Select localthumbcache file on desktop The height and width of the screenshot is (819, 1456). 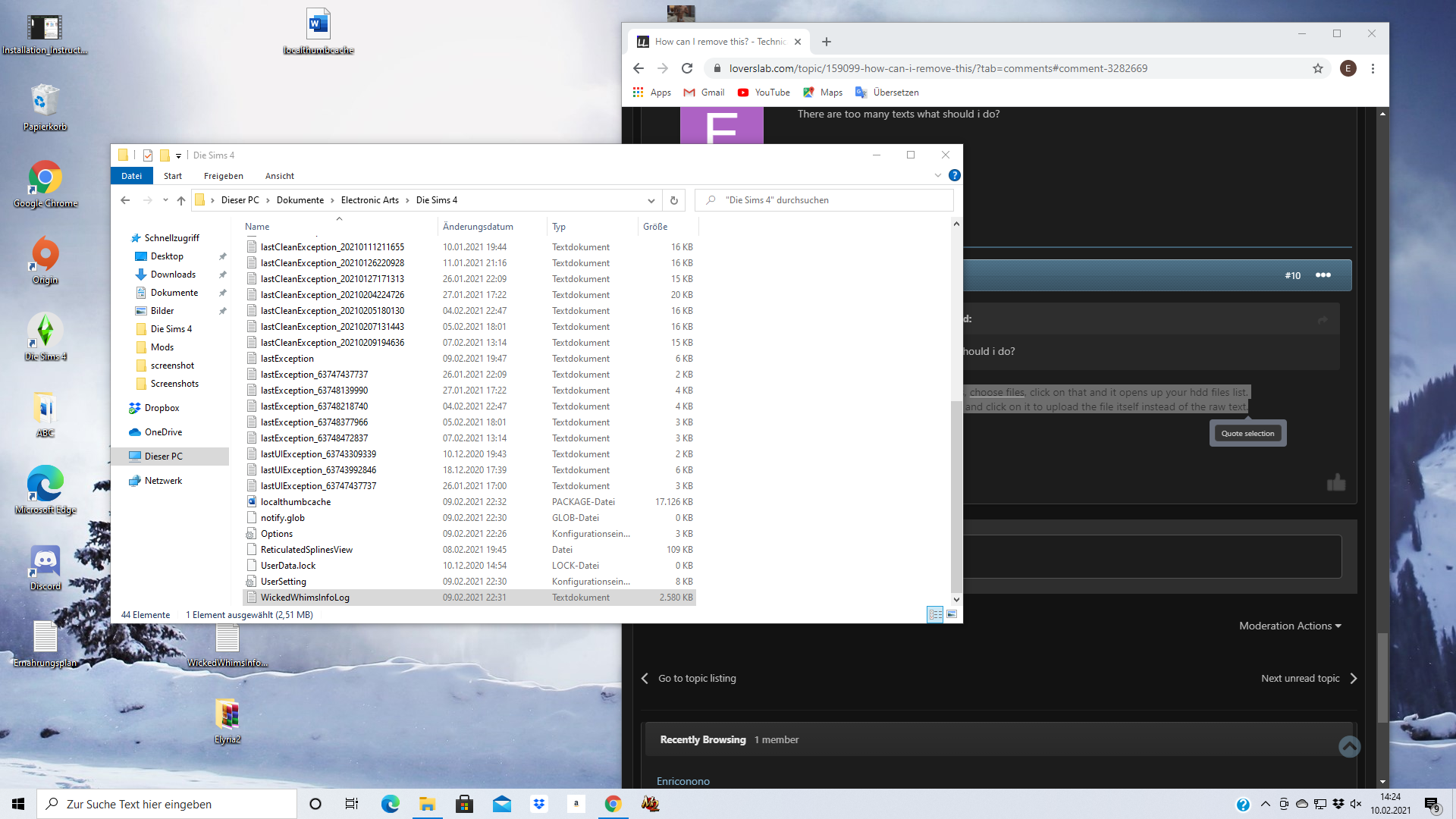click(318, 31)
